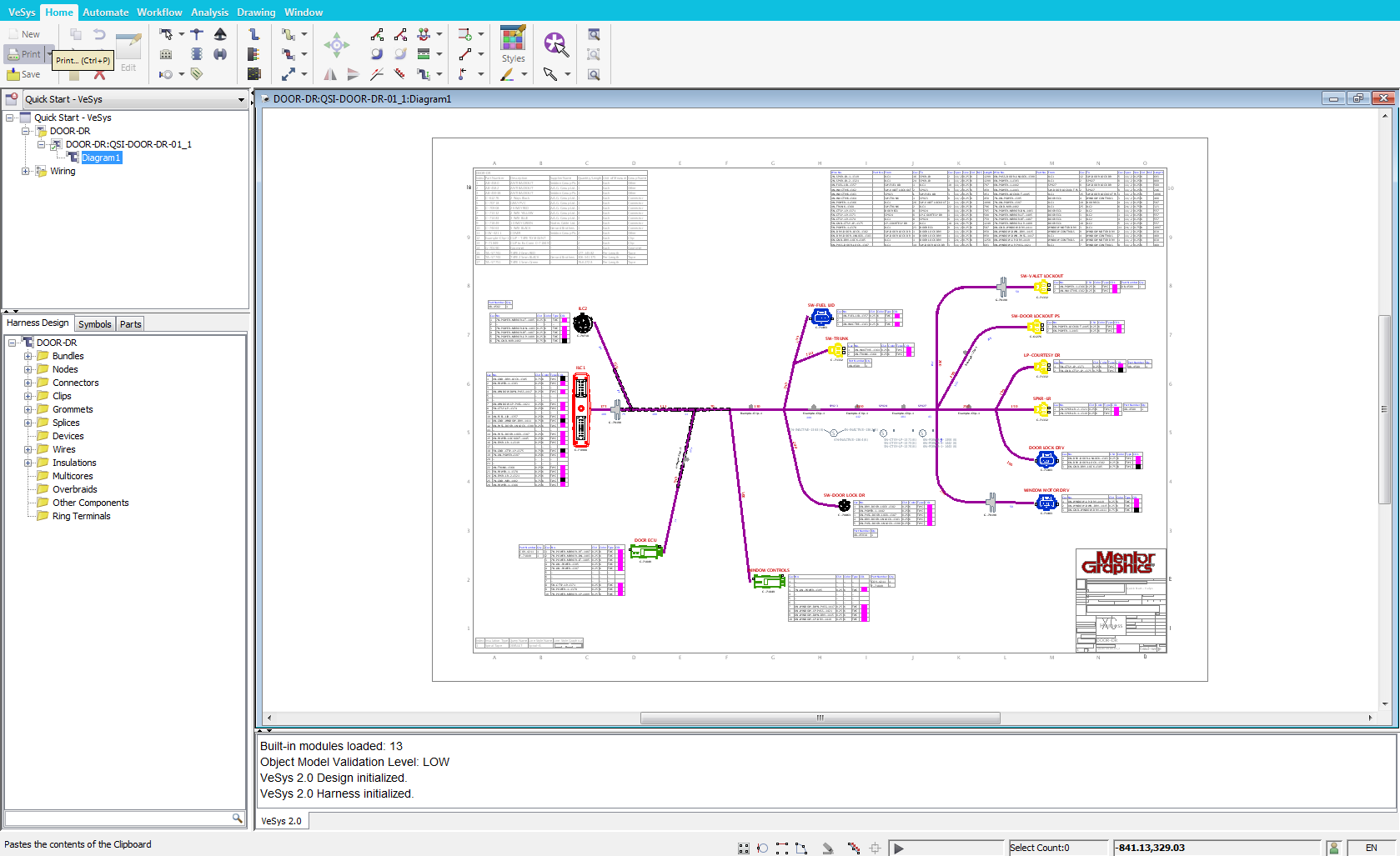Toggle the snap to point icon
The height and width of the screenshot is (856, 1400).
tap(761, 848)
